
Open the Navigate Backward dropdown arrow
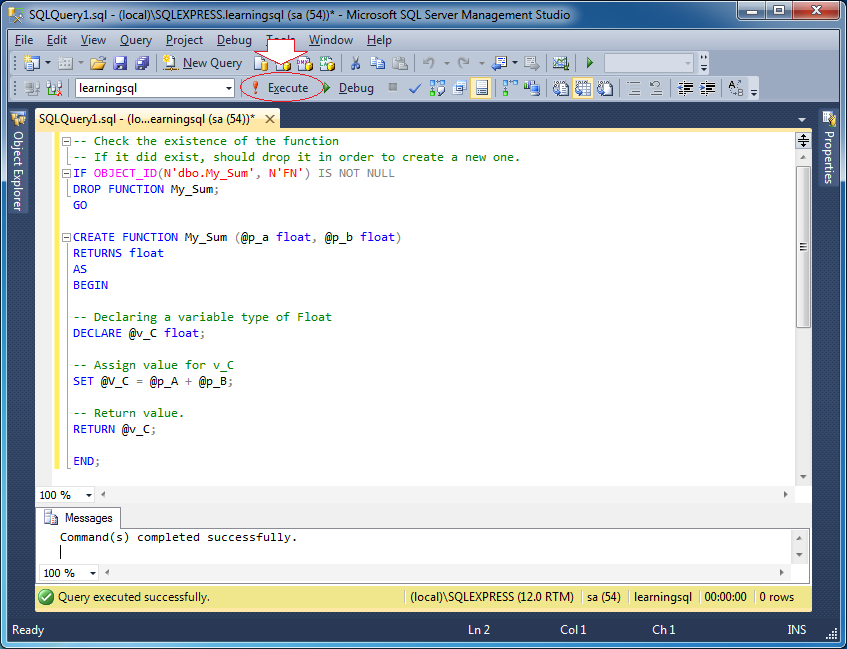point(515,63)
